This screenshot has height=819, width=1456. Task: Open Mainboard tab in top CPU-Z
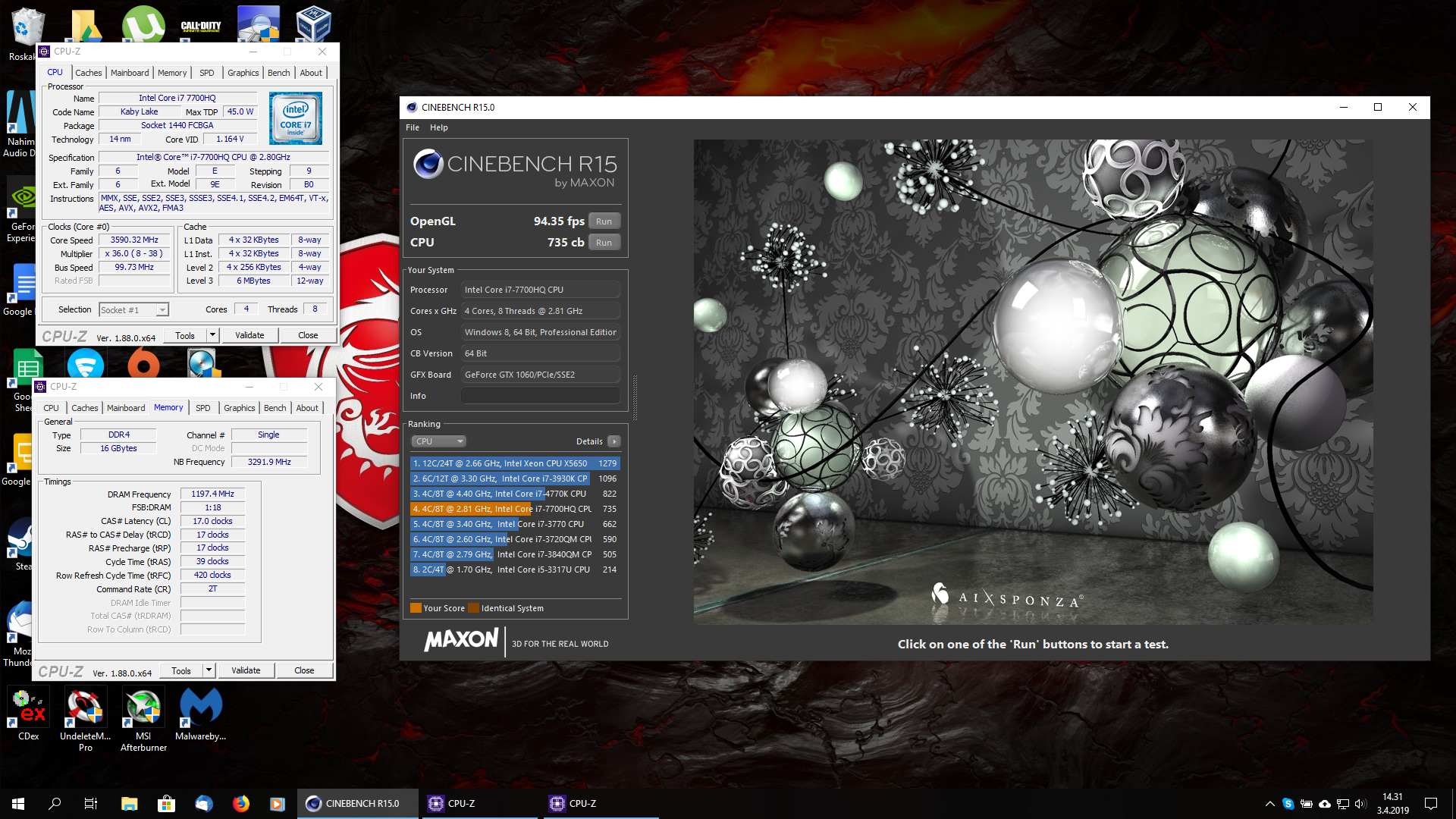click(x=130, y=73)
